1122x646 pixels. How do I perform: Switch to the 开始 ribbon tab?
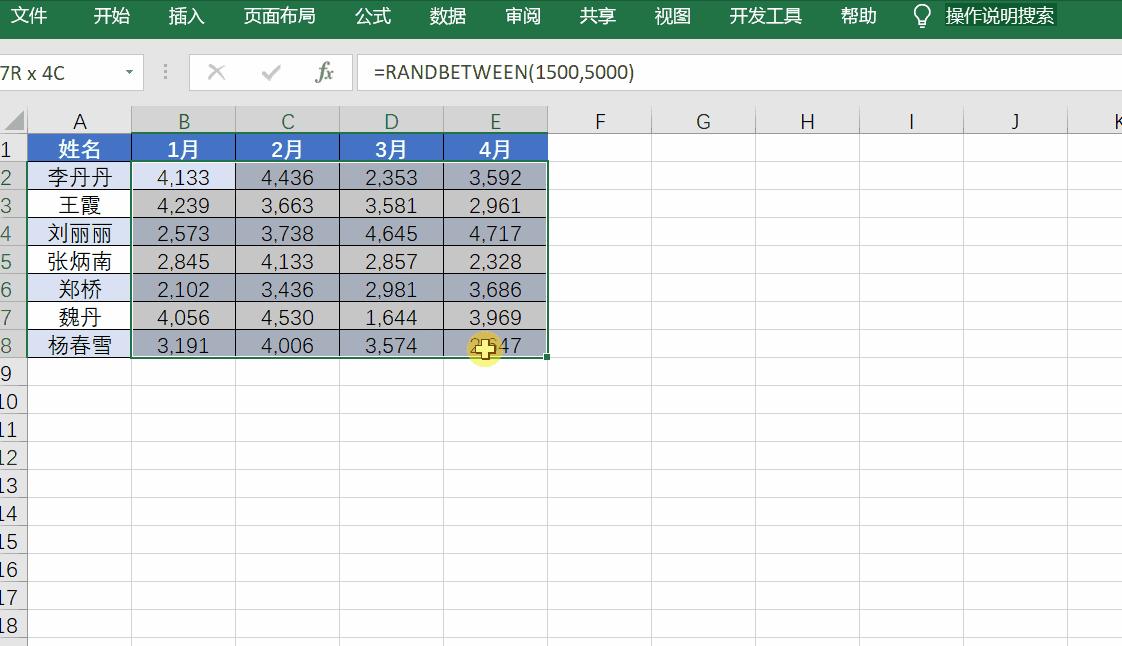[110, 16]
